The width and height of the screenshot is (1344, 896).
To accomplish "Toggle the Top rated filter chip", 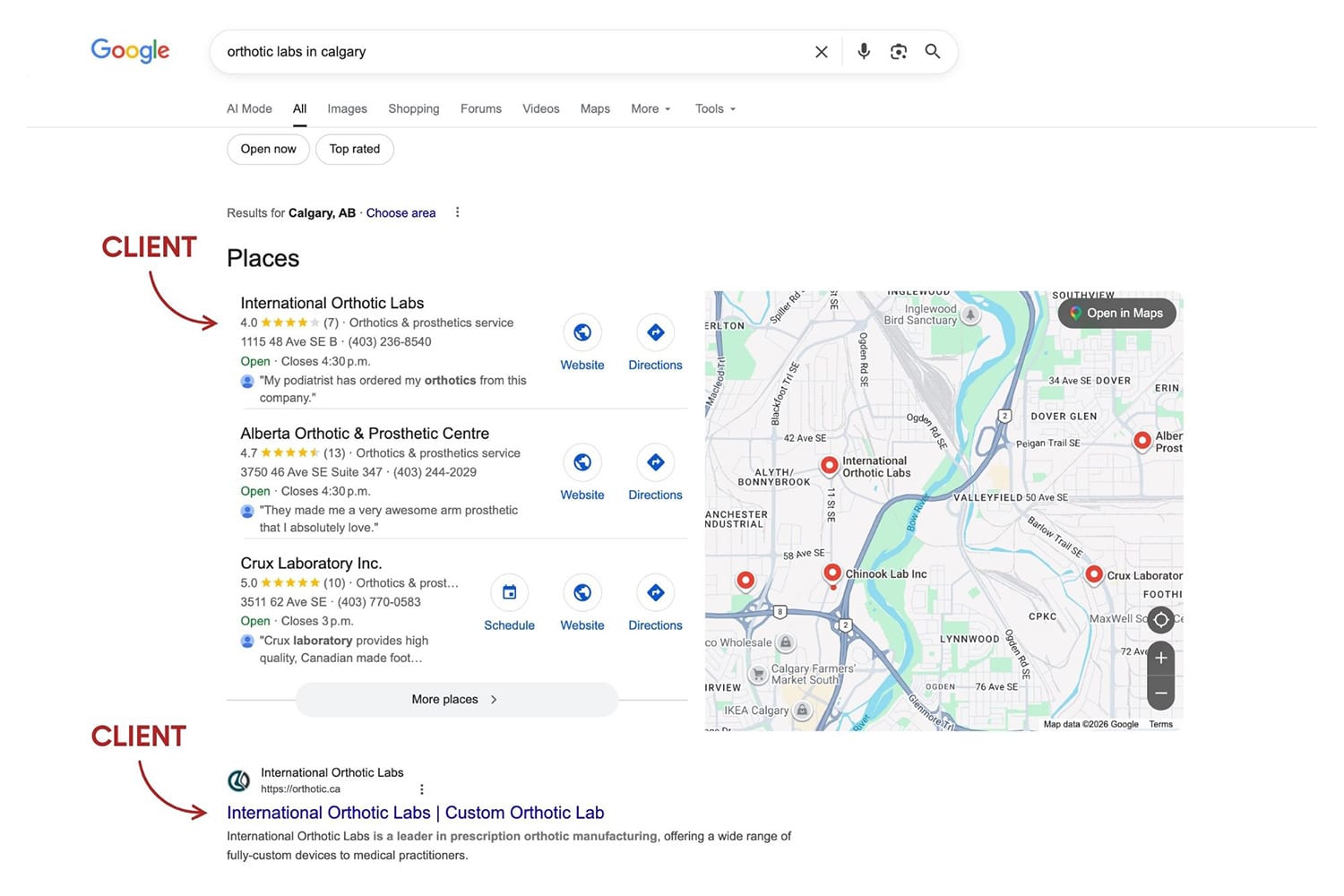I will [x=355, y=149].
